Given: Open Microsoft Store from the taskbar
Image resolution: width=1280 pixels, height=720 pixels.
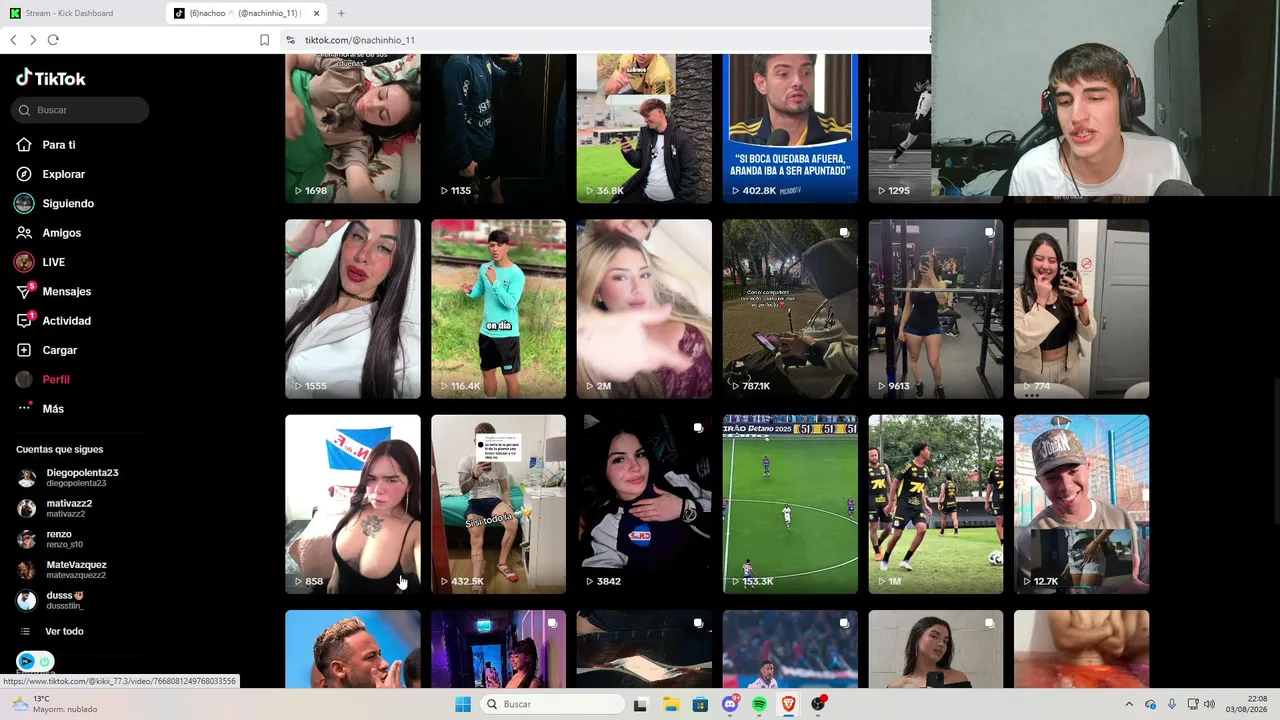Looking at the screenshot, I should pyautogui.click(x=700, y=704).
